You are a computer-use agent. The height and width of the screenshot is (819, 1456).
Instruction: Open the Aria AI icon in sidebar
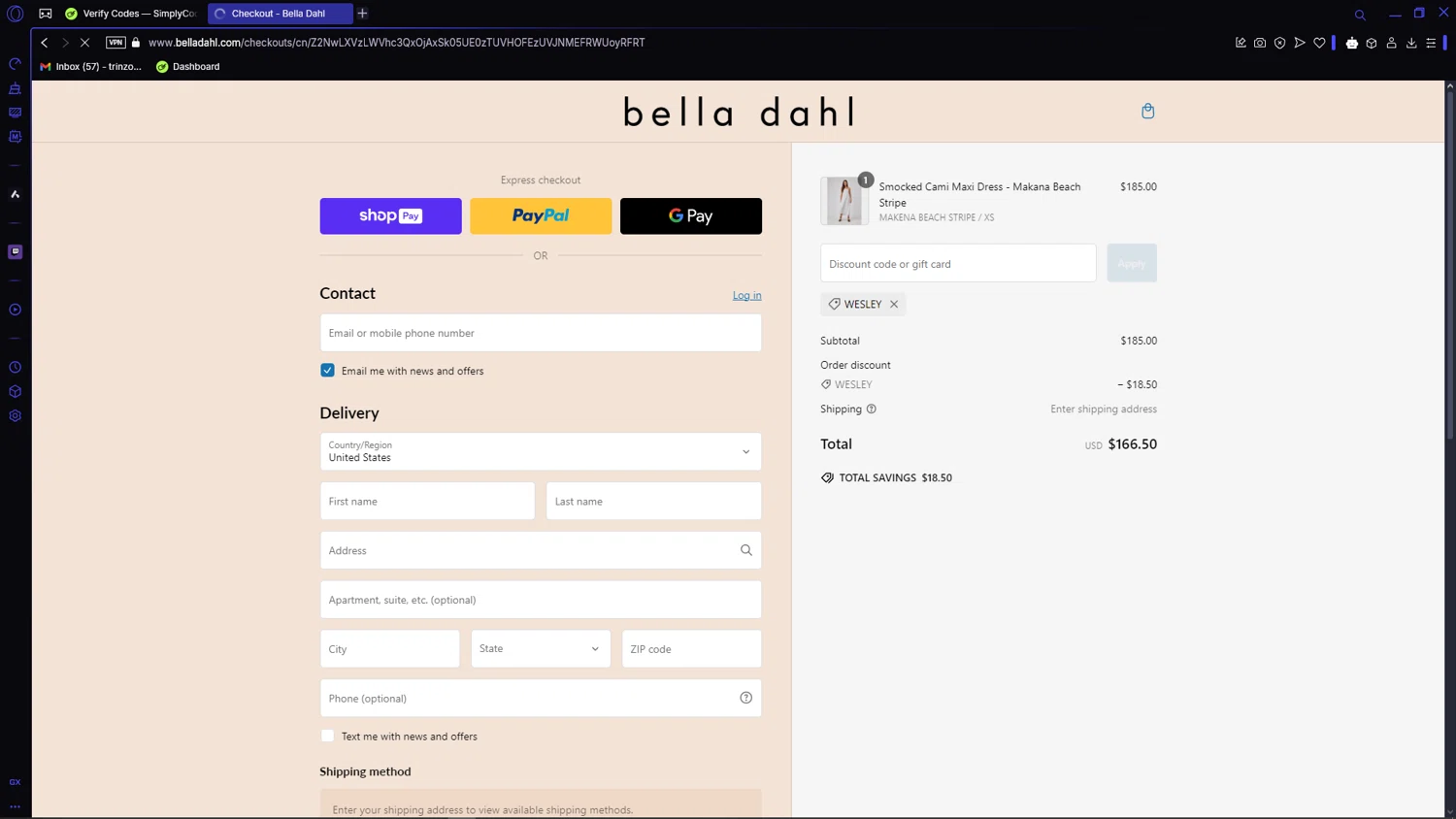(x=15, y=194)
